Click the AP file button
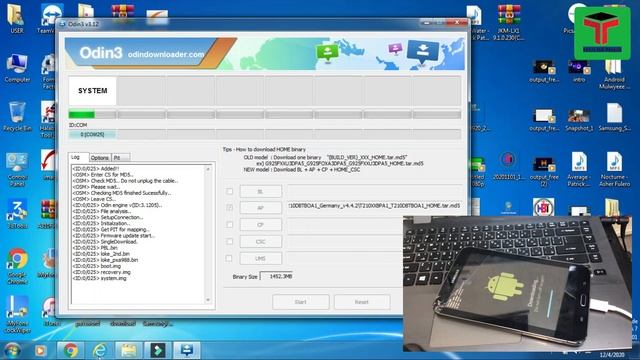This screenshot has width=640, height=360. click(x=260, y=208)
